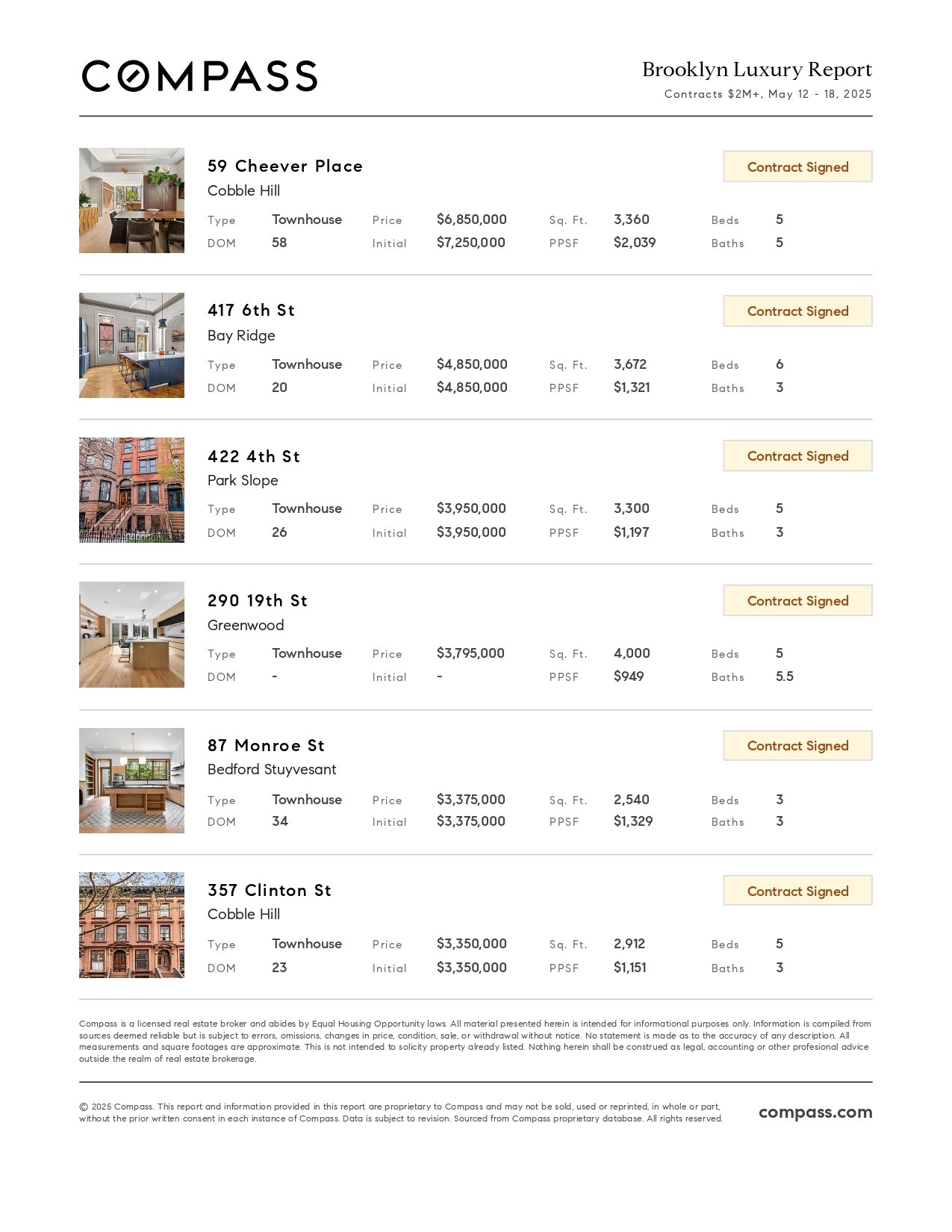Viewport: 952px width, 1232px height.
Task: Click the 417 6th St listing photo
Action: pyautogui.click(x=131, y=345)
